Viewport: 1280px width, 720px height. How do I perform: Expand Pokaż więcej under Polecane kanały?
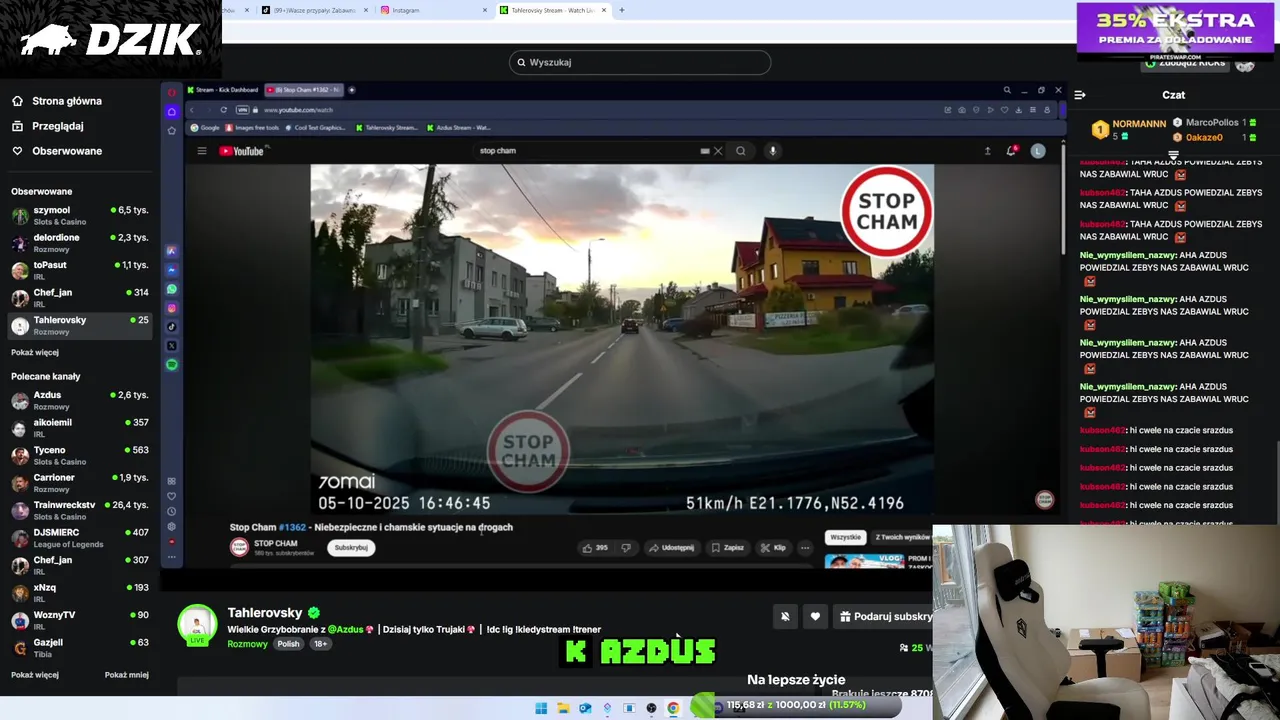35,675
